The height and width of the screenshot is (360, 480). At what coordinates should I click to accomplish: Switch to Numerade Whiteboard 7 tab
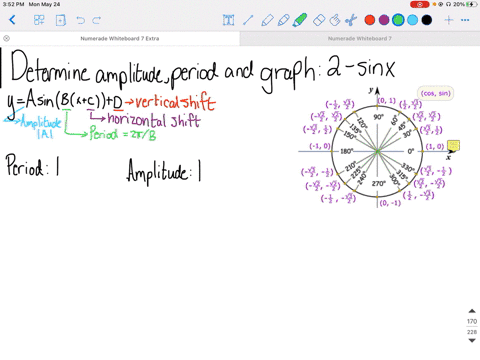pos(360,38)
